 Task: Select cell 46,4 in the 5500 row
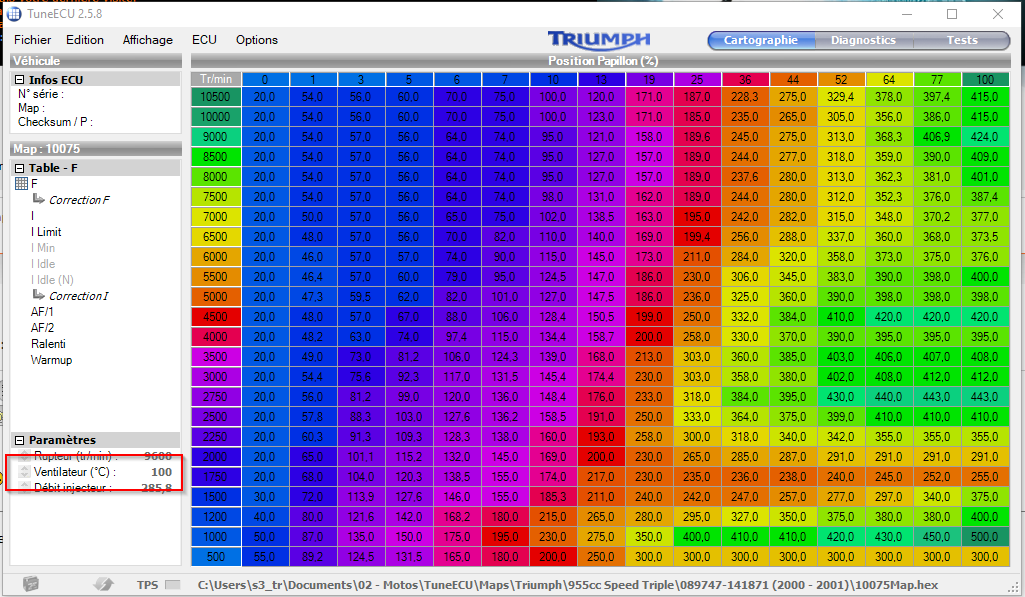click(312, 277)
